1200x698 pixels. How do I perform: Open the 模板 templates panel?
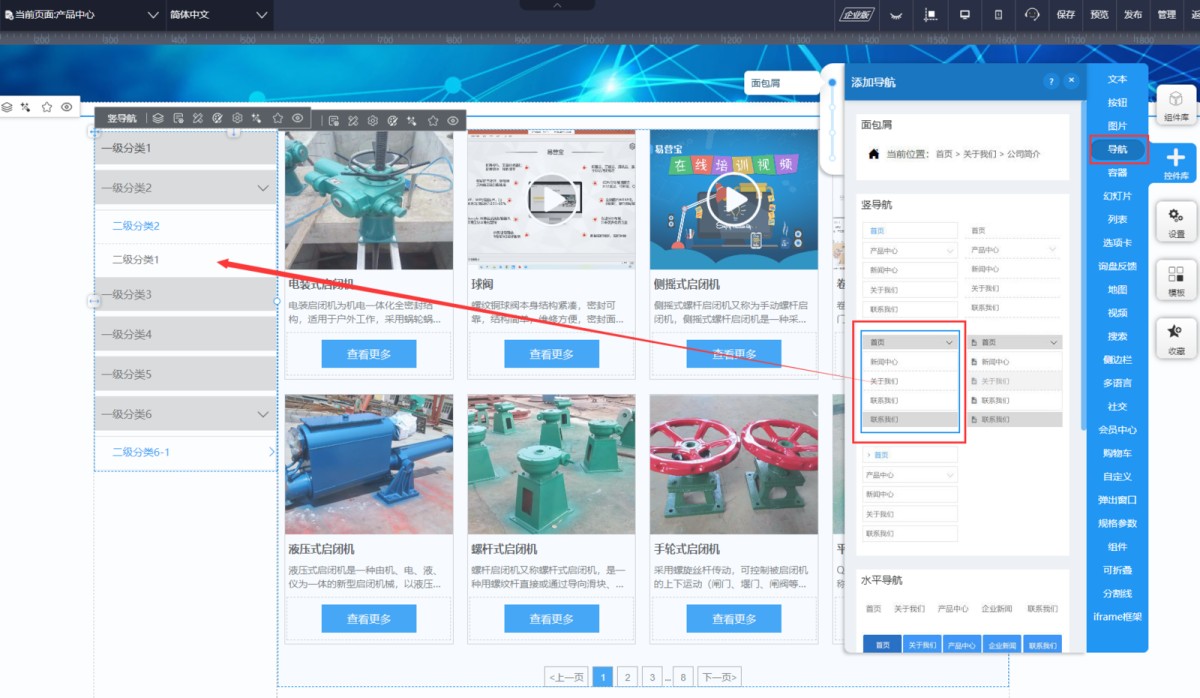coord(1176,280)
